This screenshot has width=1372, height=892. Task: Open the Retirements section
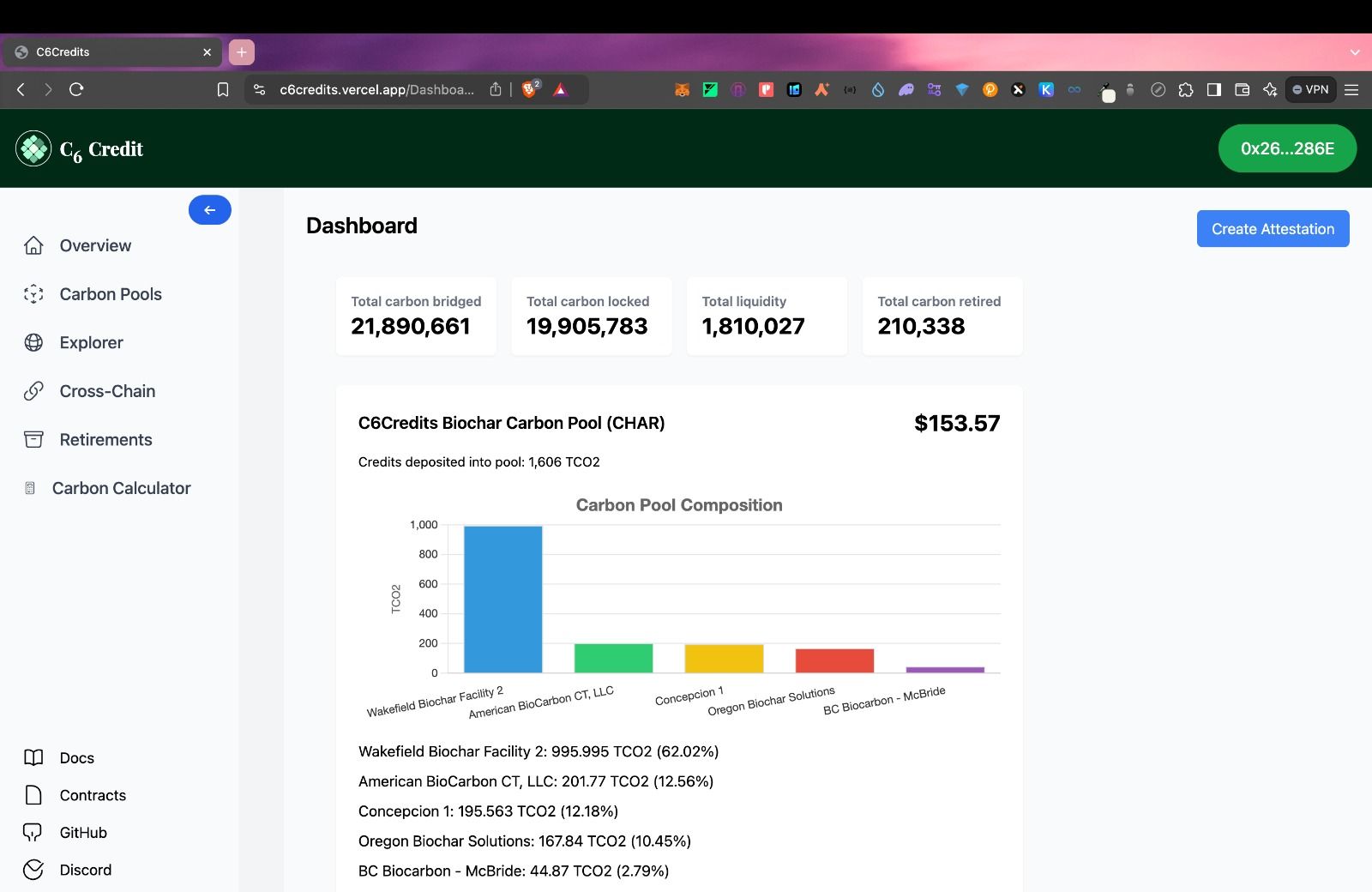(x=105, y=439)
